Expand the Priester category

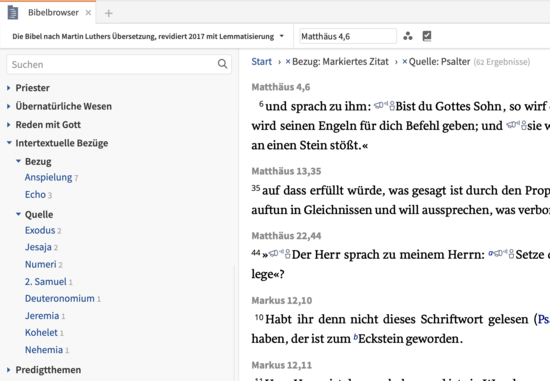9,88
